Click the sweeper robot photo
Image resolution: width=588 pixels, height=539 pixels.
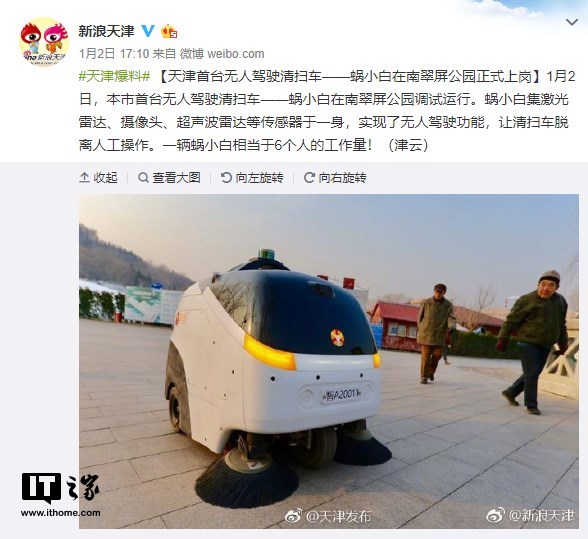tap(329, 361)
